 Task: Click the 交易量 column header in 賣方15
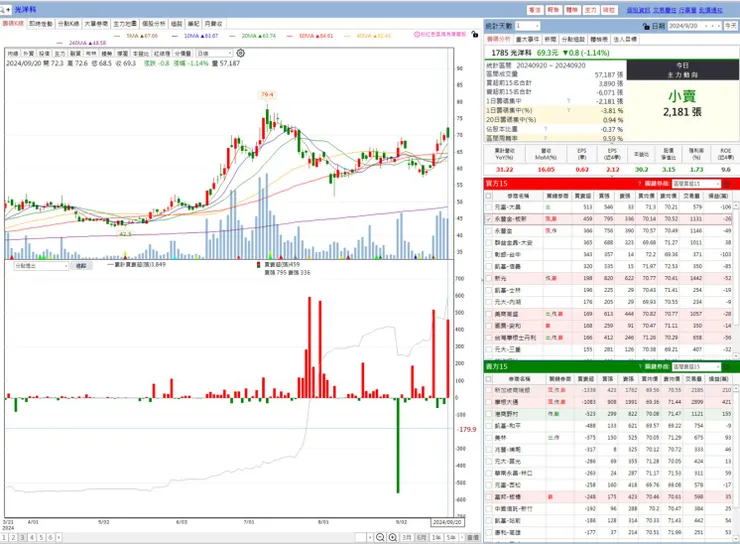pos(693,379)
